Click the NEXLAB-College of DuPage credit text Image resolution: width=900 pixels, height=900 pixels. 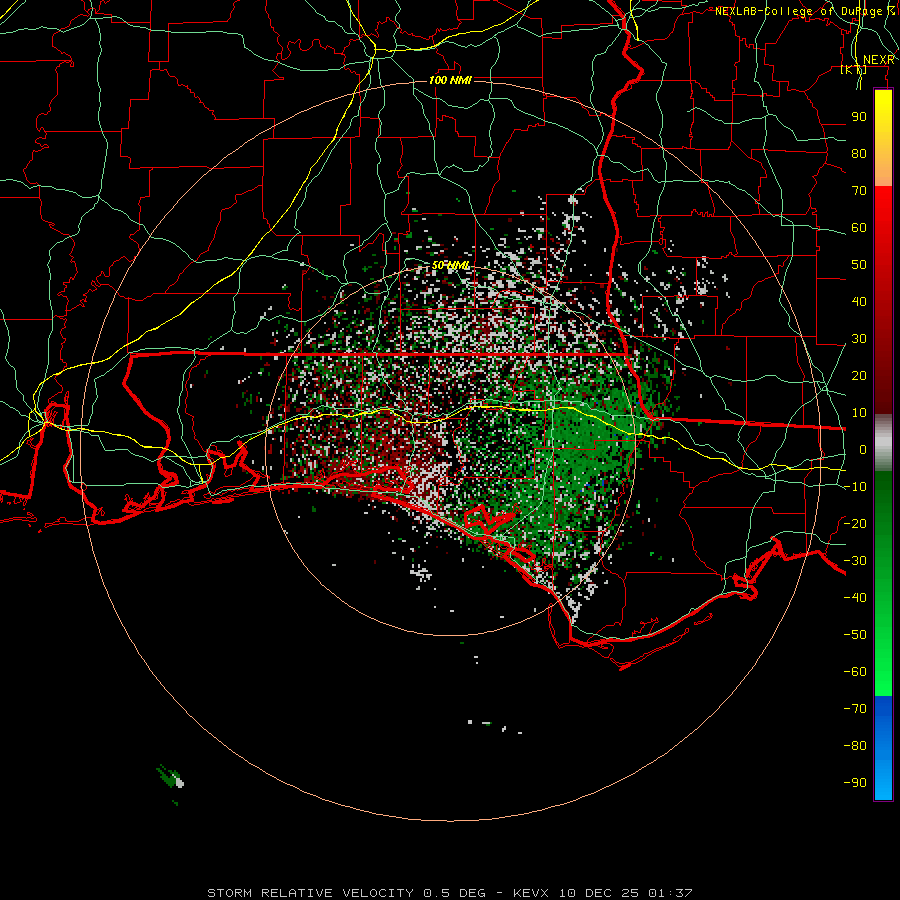click(806, 11)
